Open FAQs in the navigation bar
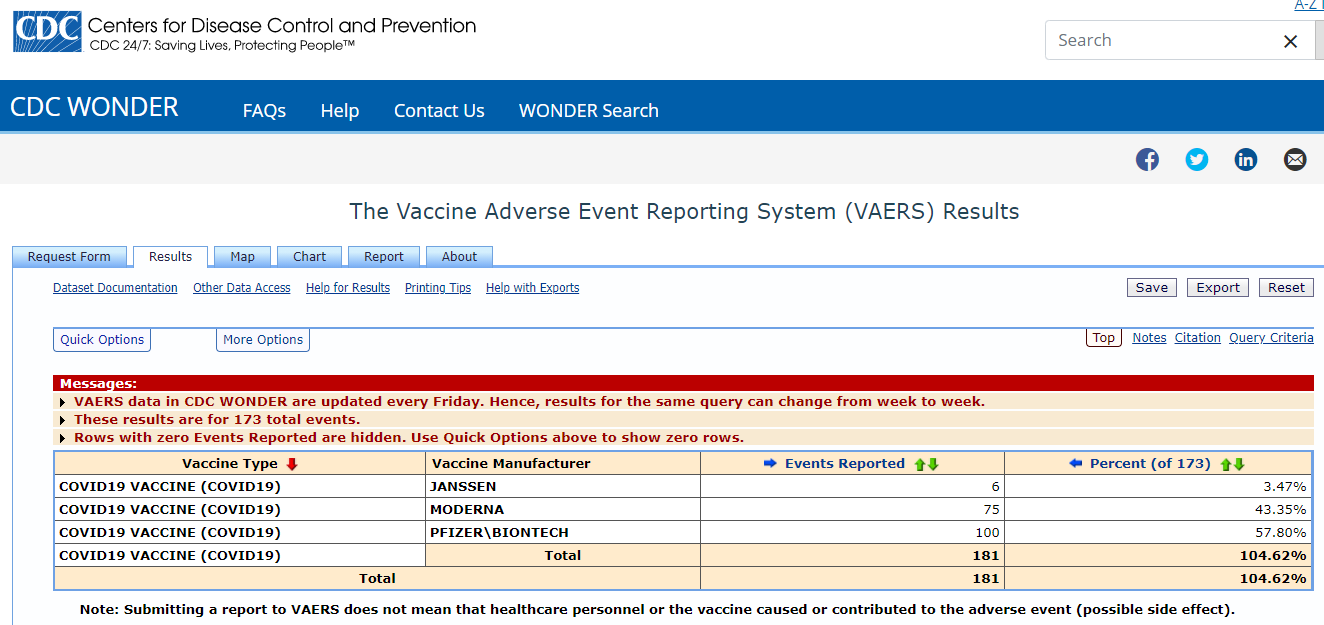 tap(264, 111)
